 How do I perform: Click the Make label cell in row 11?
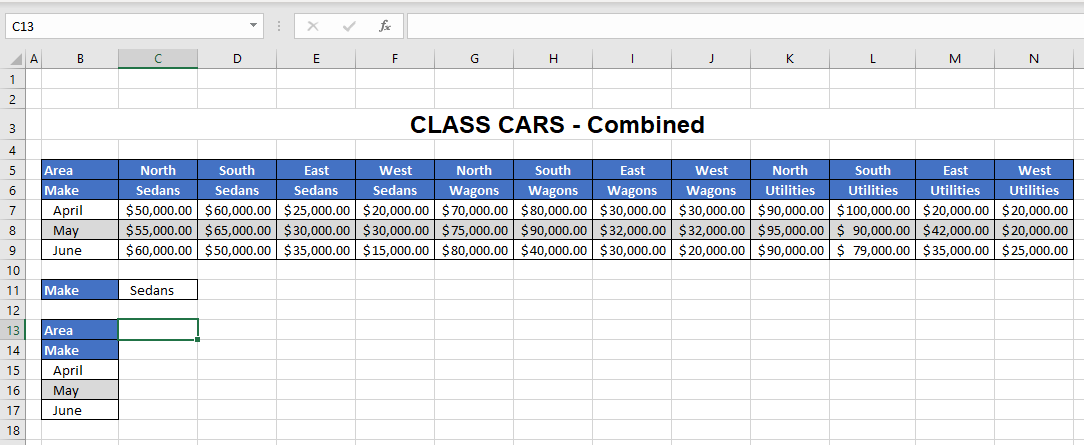(x=80, y=290)
